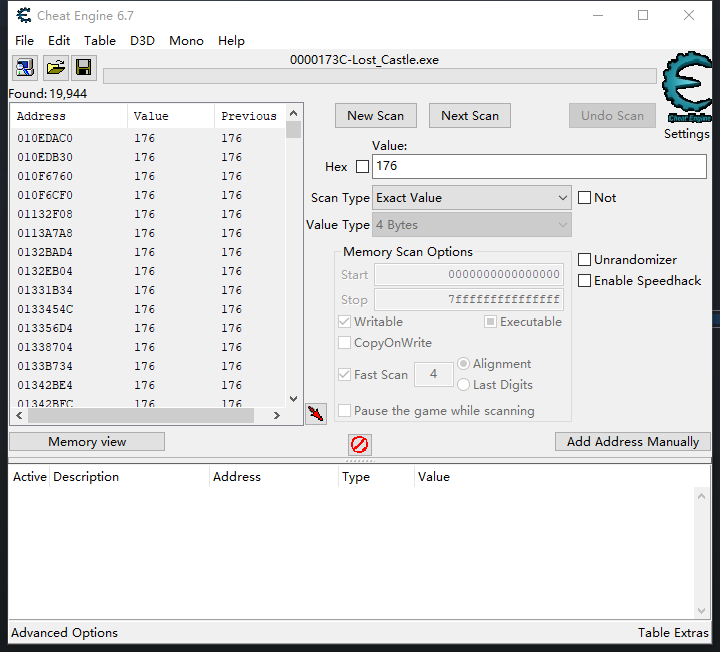The width and height of the screenshot is (720, 652).
Task: Select the Last Digits radio button
Action: (463, 384)
